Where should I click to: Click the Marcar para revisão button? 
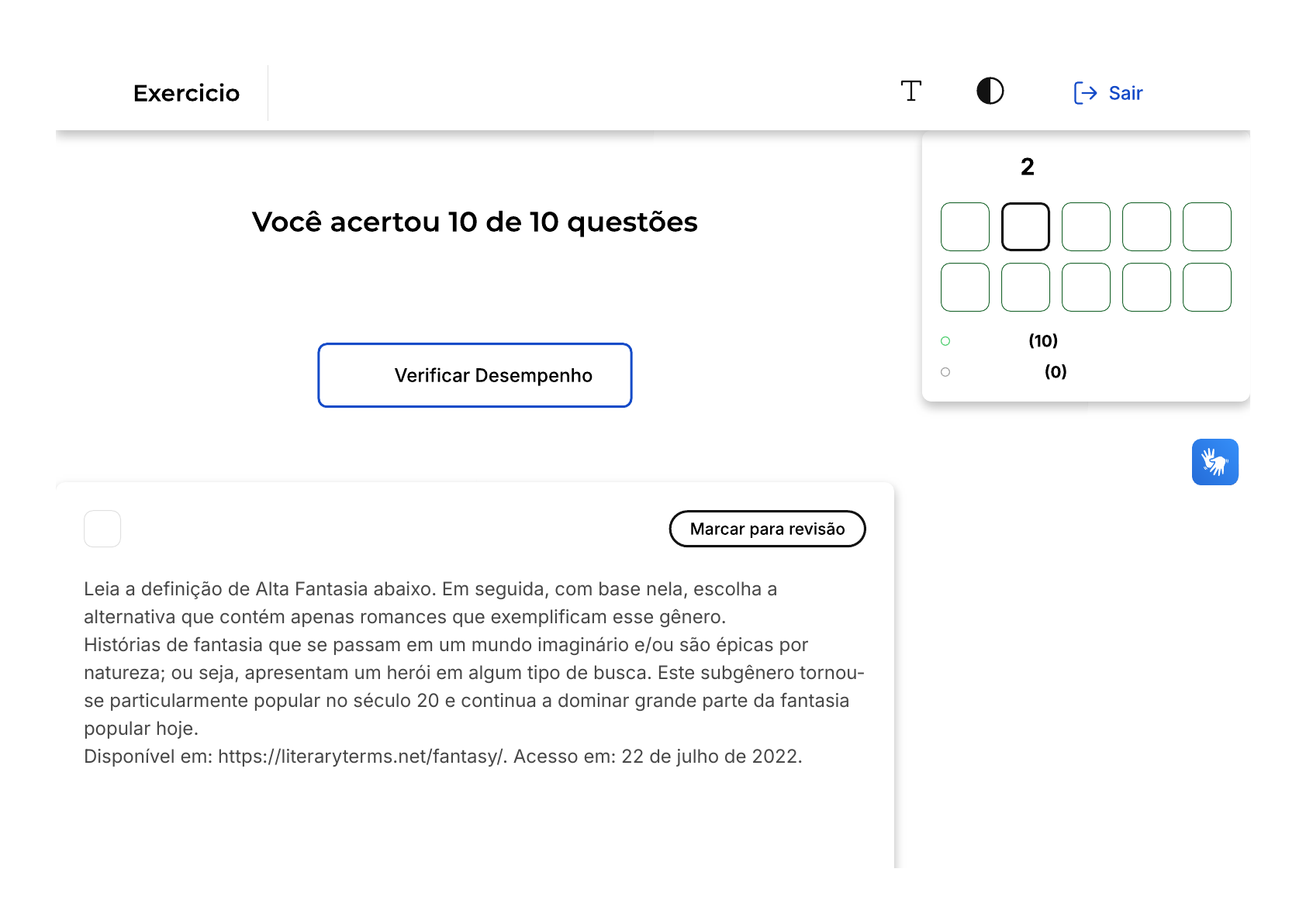pos(767,529)
